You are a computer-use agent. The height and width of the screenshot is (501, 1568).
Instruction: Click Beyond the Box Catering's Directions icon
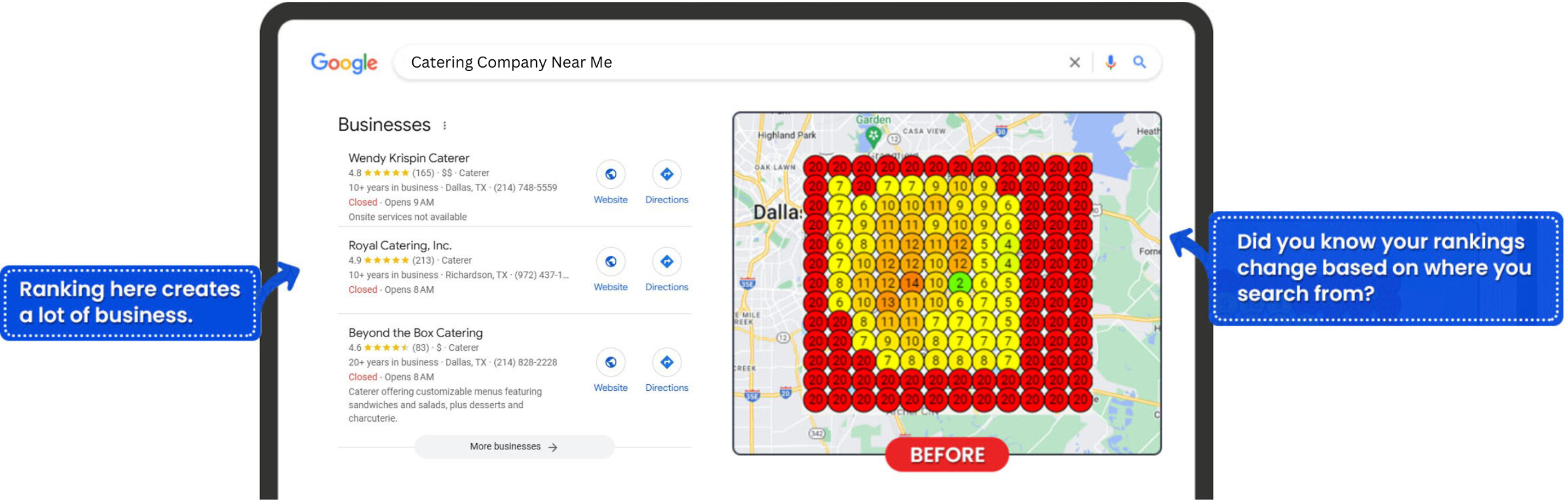[x=667, y=362]
